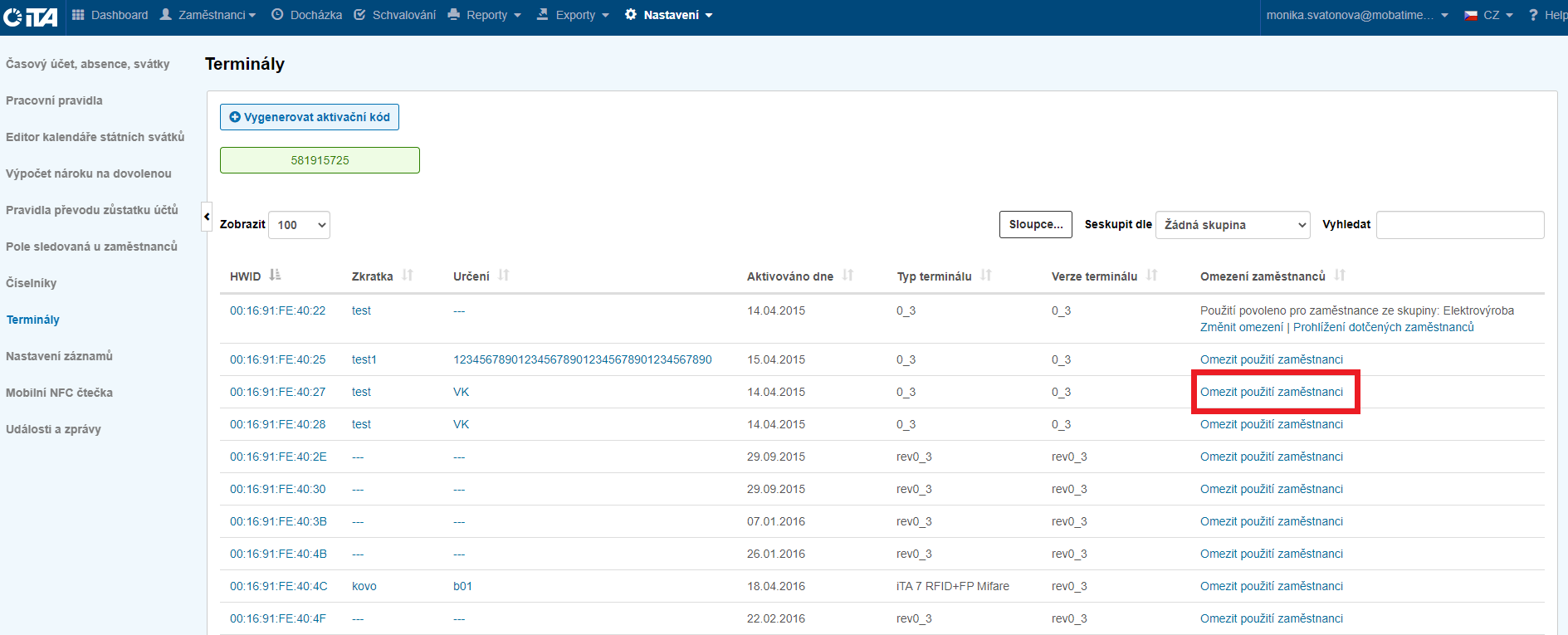This screenshot has width=1568, height=635.
Task: Open the Seskupit dle group dropdown
Action: click(1232, 225)
